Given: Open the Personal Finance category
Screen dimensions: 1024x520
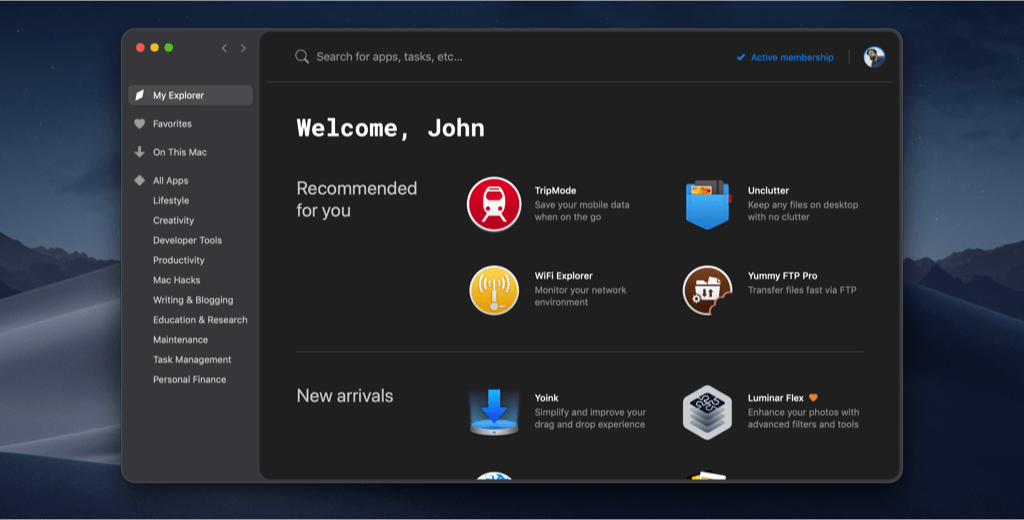Looking at the screenshot, I should 189,380.
